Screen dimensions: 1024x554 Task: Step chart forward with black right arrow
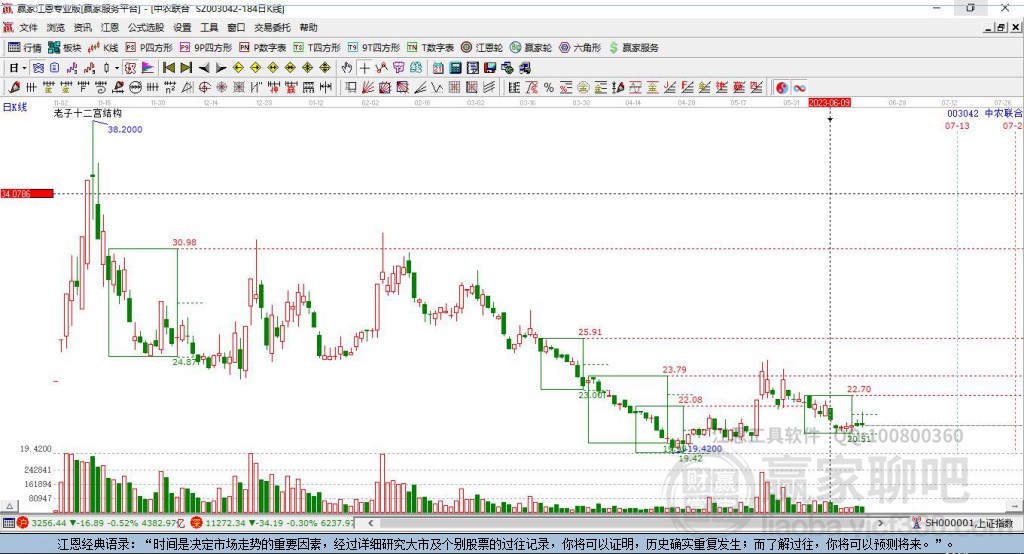(x=221, y=67)
